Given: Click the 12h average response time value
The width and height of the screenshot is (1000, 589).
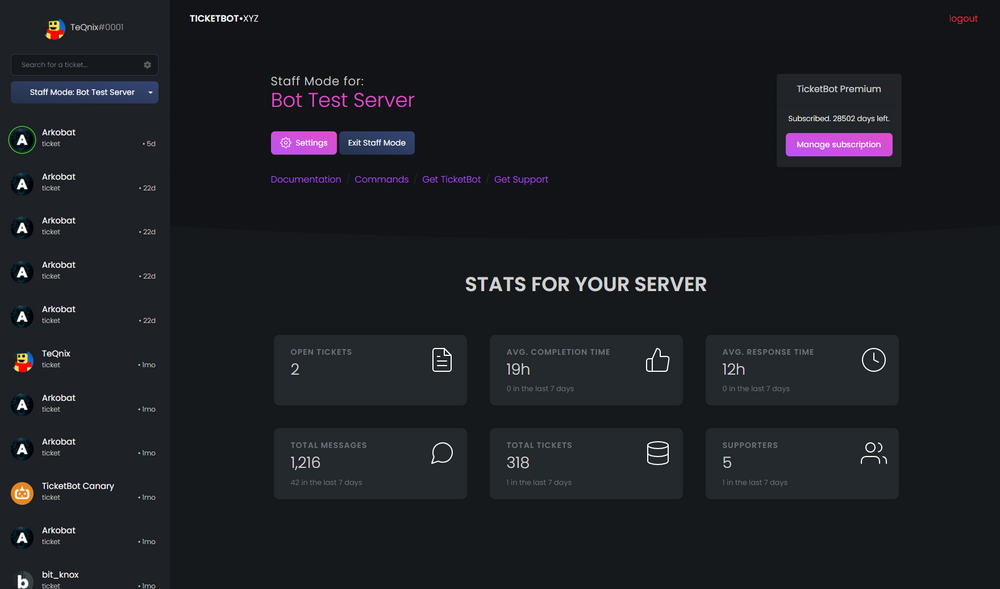Looking at the screenshot, I should click(733, 369).
